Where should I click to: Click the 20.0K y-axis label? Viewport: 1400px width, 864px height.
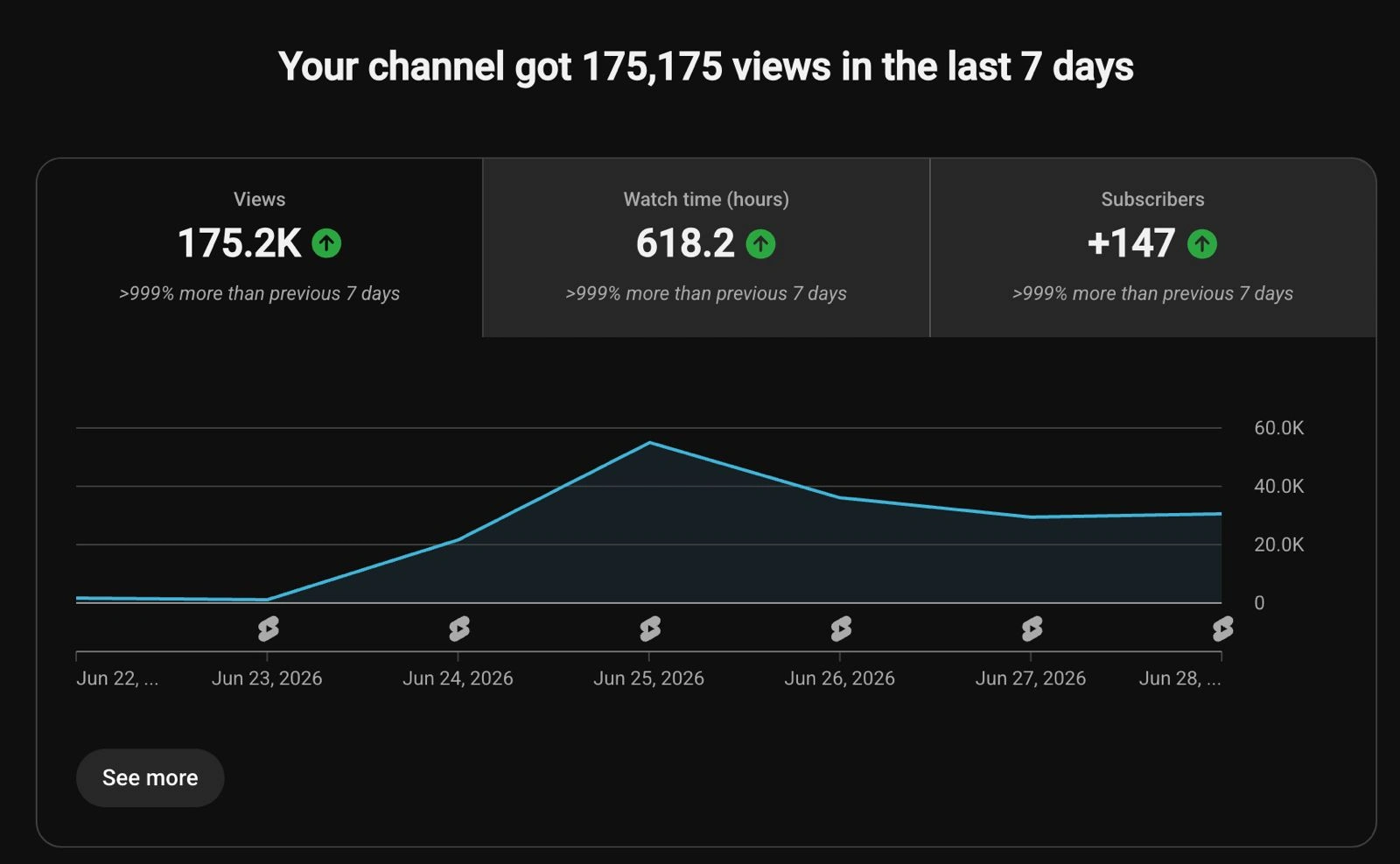click(x=1279, y=544)
